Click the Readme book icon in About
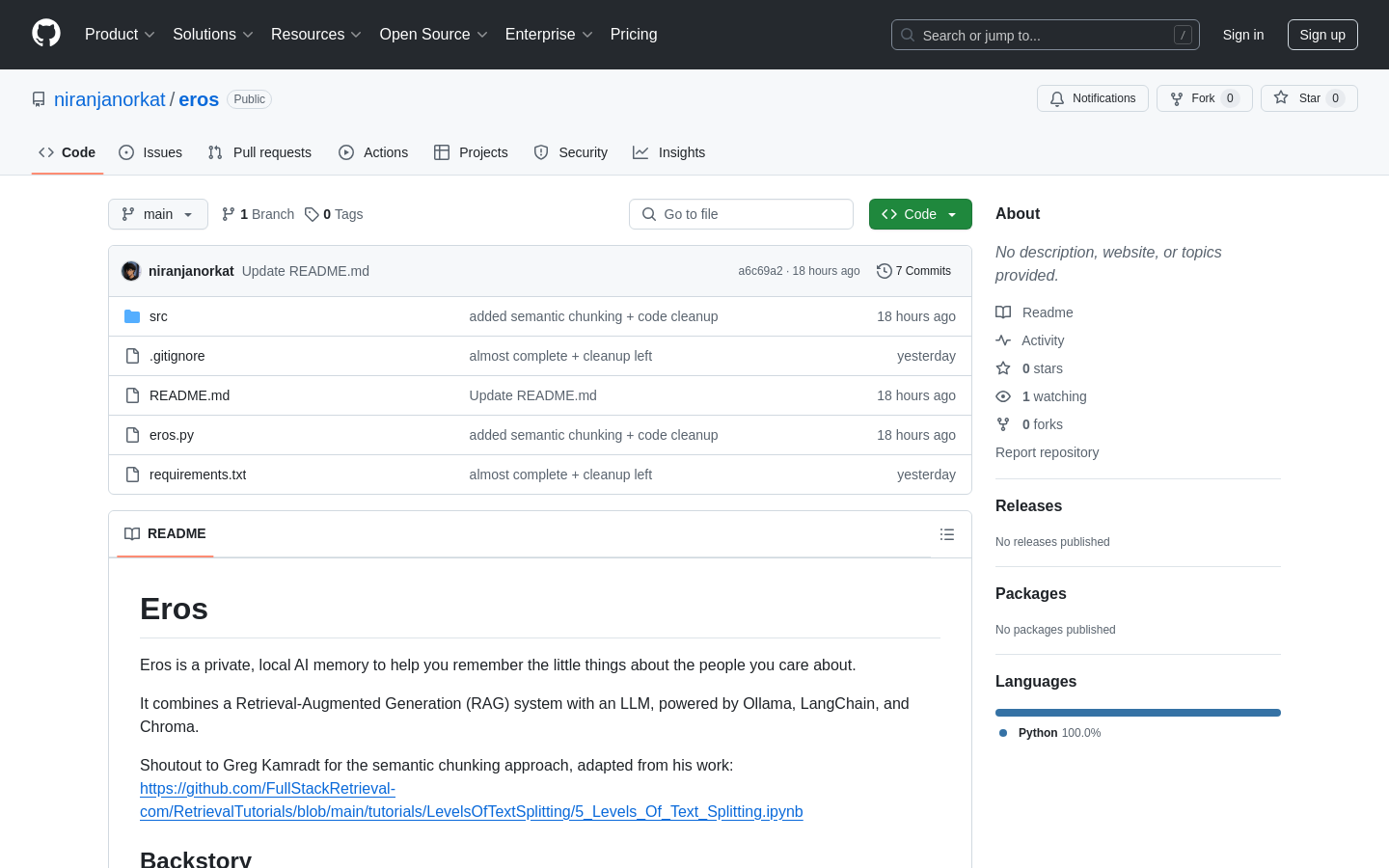1389x868 pixels. [1003, 312]
